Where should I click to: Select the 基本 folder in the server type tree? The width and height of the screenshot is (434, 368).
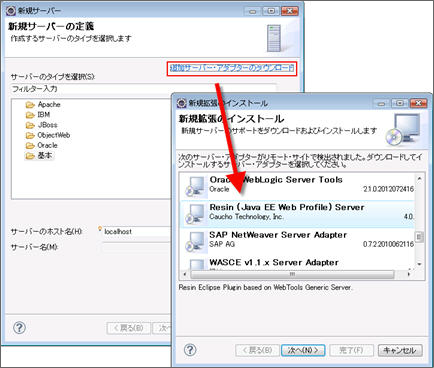pyautogui.click(x=45, y=156)
